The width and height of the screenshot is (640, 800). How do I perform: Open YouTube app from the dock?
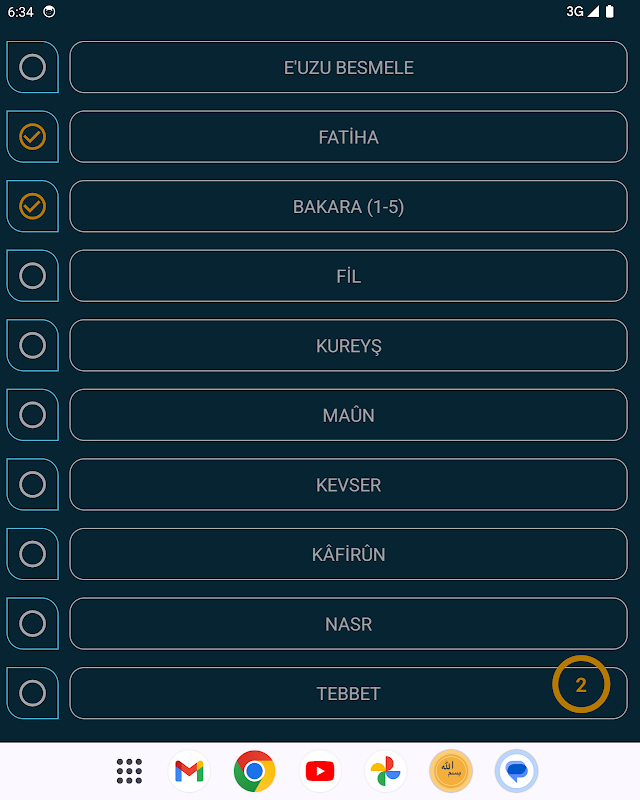tap(320, 771)
